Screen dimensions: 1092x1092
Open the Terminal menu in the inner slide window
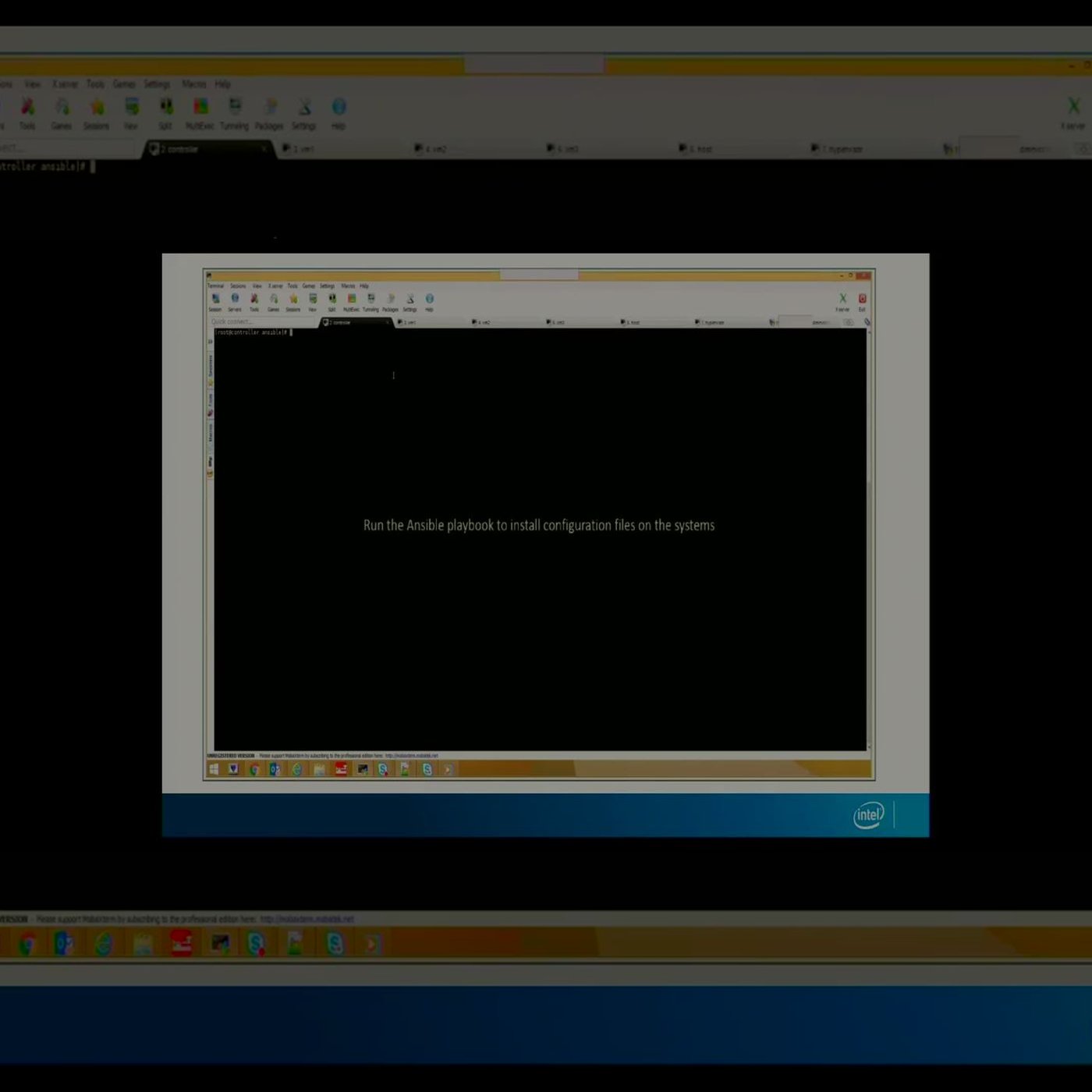[215, 286]
